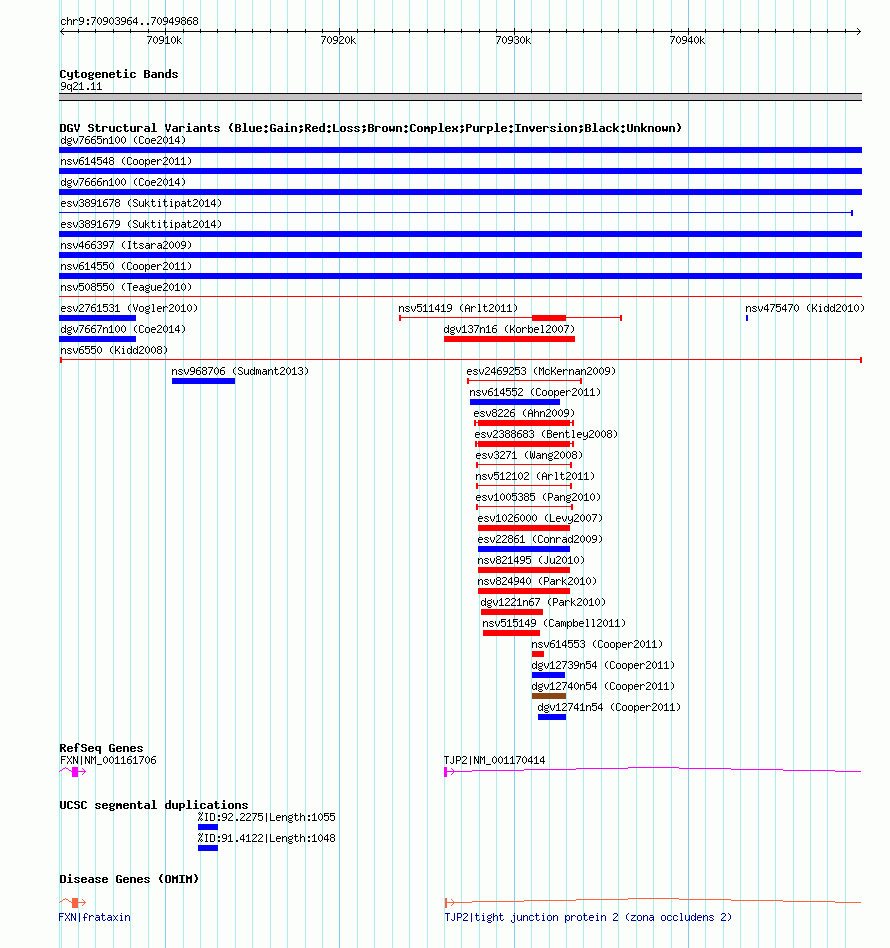Click the nsv824940 (Park2010) label
The width and height of the screenshot is (890, 948).
coord(537,581)
